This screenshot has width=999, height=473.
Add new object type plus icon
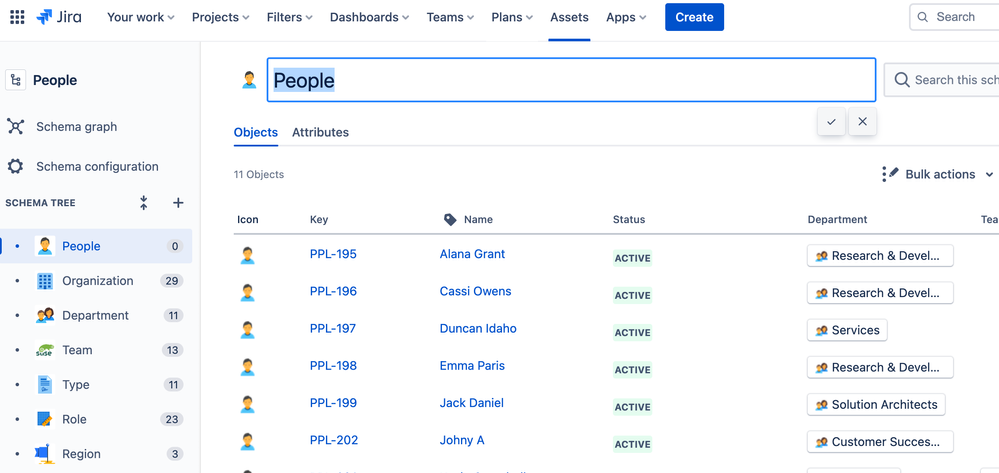coord(178,203)
